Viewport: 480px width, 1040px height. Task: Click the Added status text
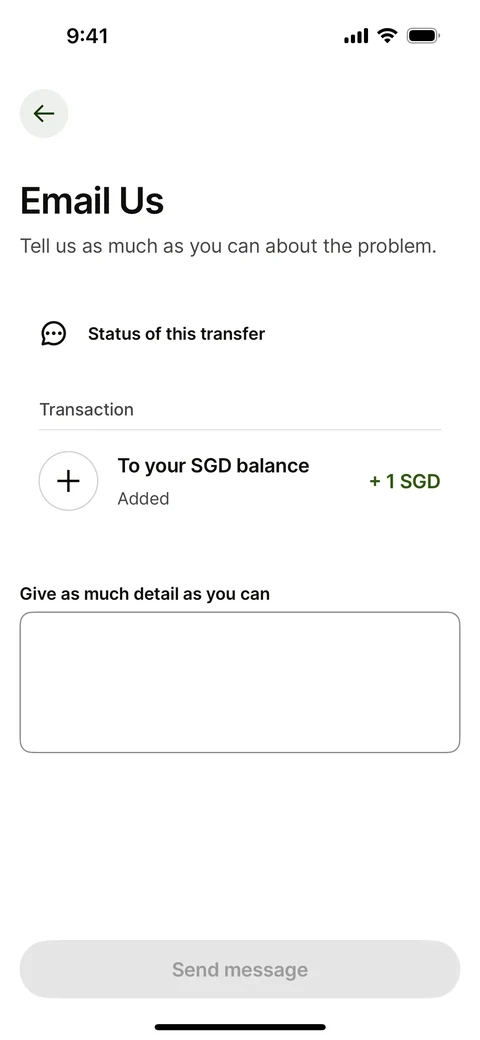coord(143,499)
